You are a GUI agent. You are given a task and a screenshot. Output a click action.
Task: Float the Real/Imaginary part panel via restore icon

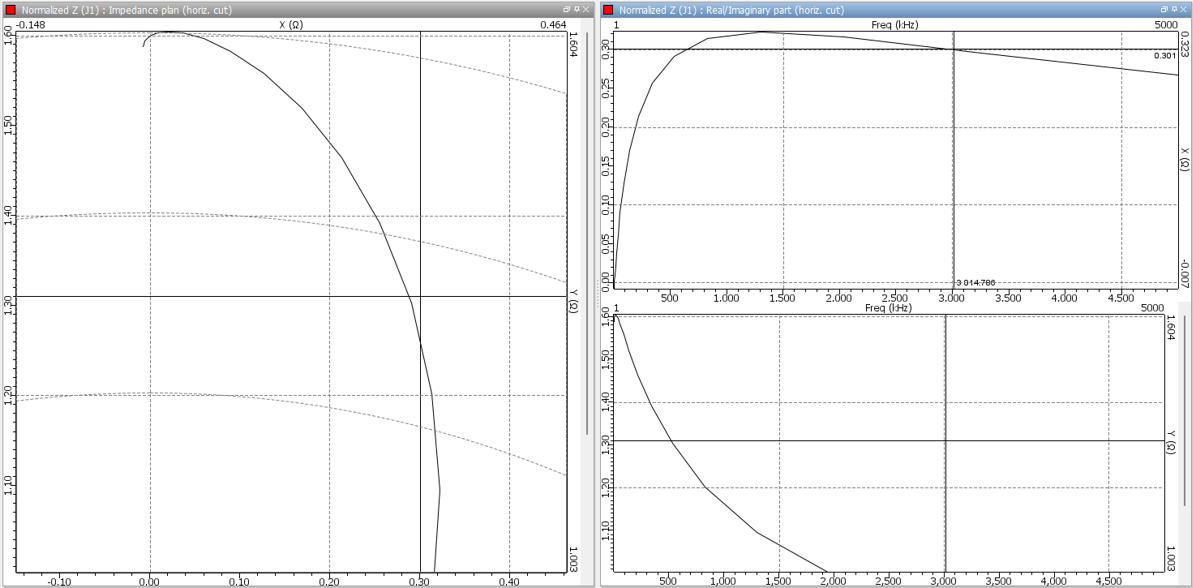1164,9
